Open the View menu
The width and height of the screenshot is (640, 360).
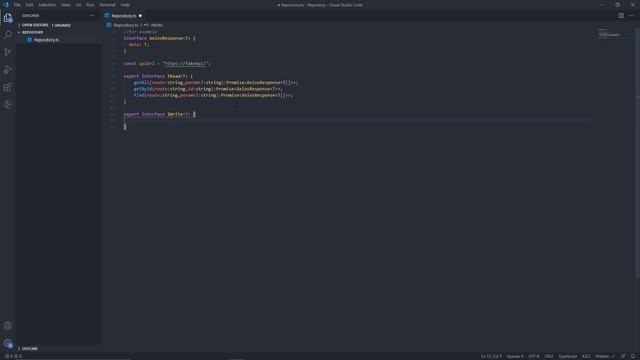(x=65, y=5)
